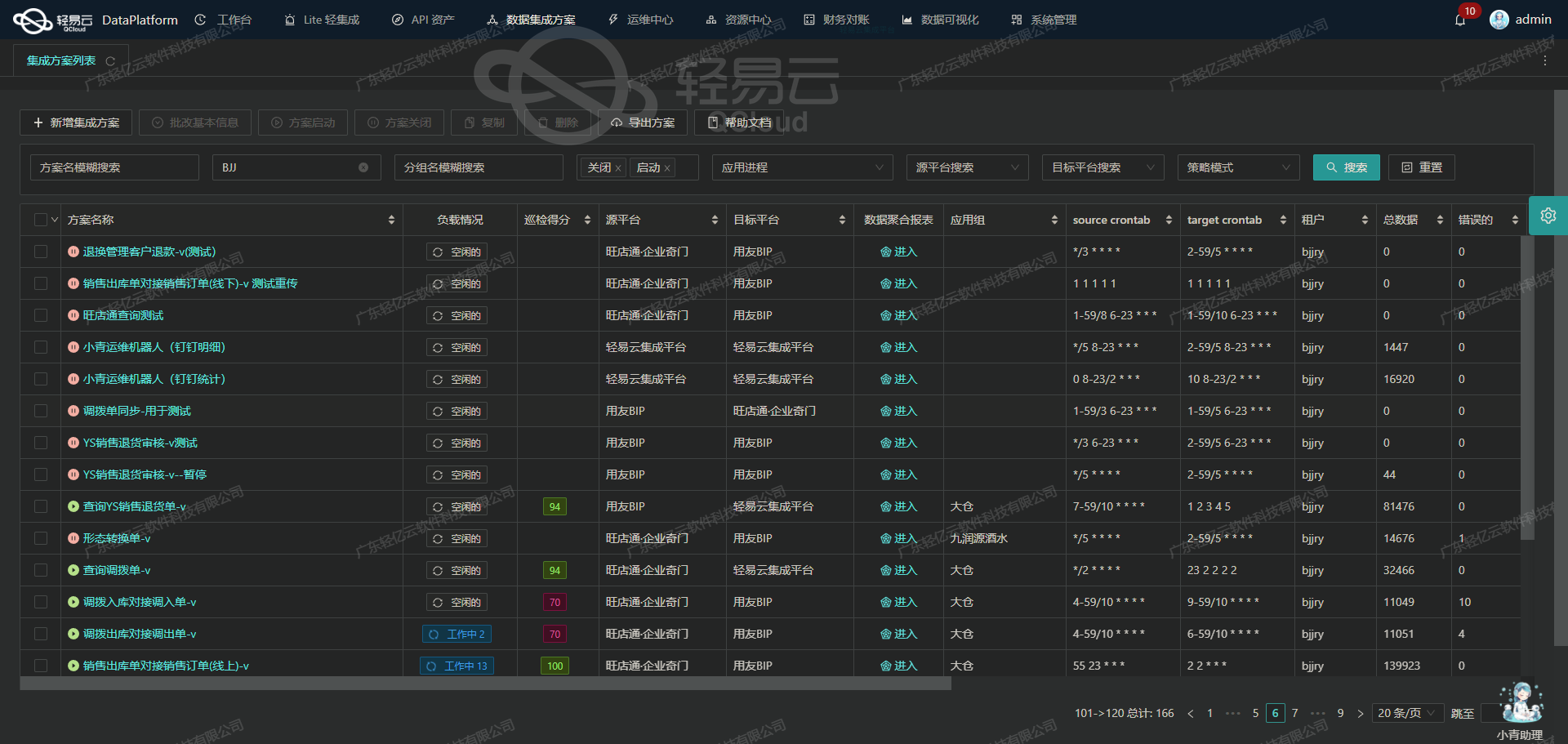The image size is (1568, 744).
Task: Click the 重置 button
Action: coord(1422,167)
